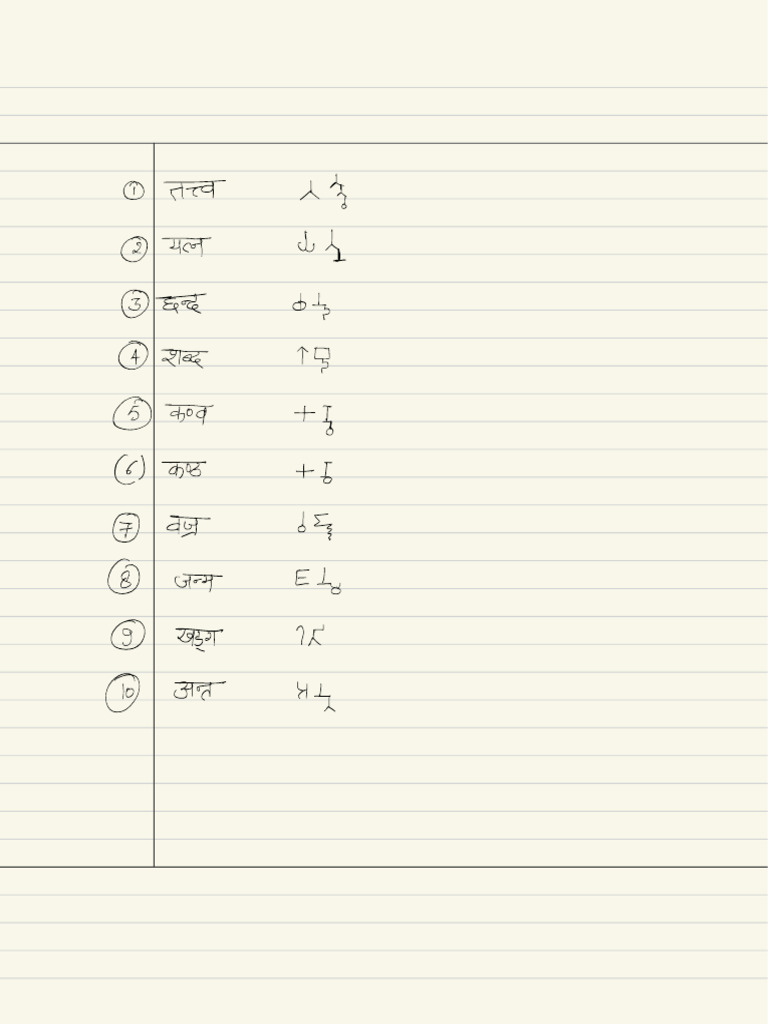The image size is (768, 1024).
Task: Select the handwritten word कष्ट
Action: pyautogui.click(x=186, y=469)
